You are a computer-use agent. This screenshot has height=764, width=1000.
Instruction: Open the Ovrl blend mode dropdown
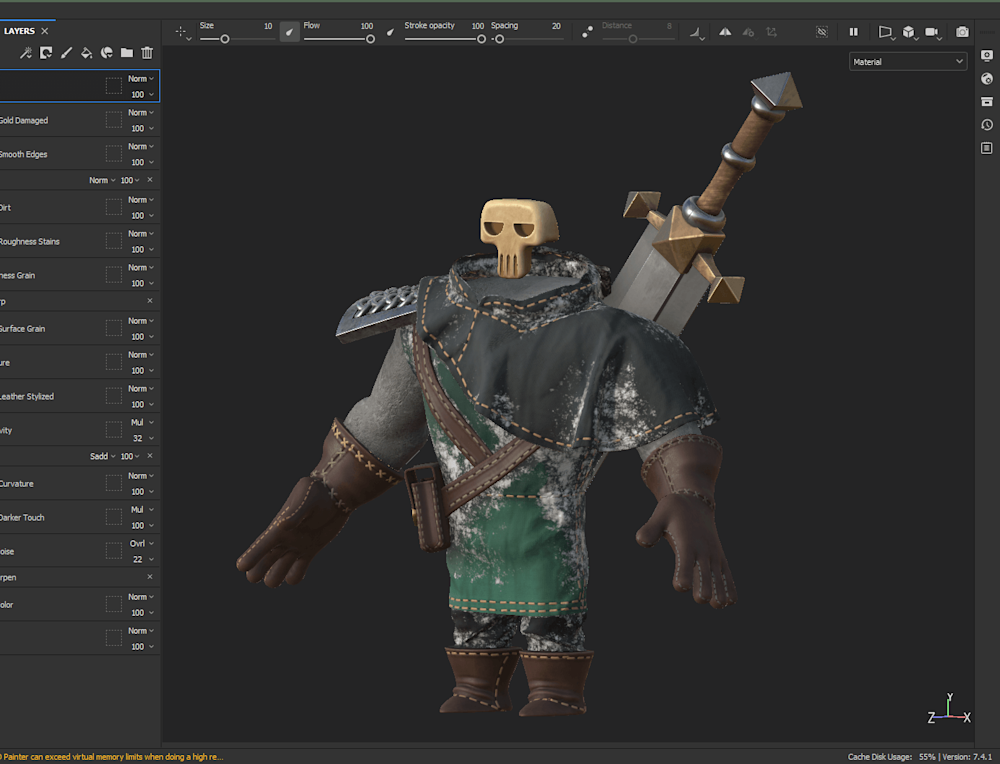coord(141,544)
